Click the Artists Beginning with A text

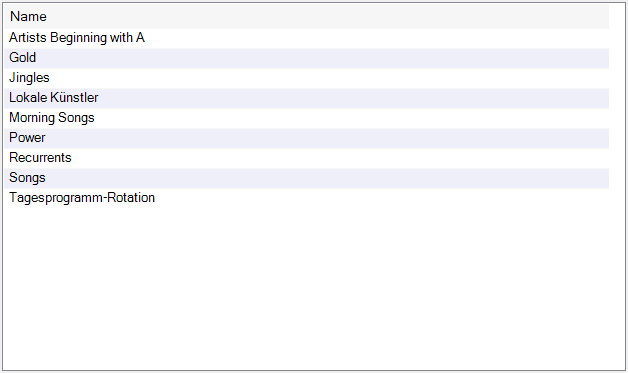click(76, 38)
